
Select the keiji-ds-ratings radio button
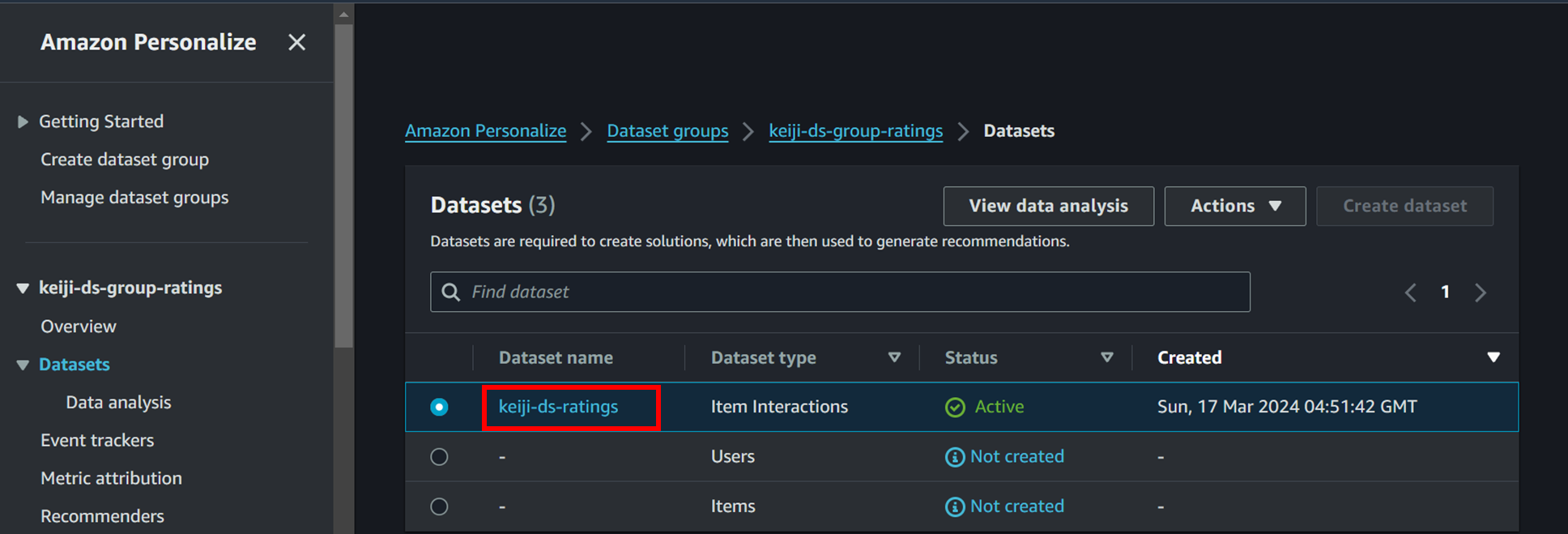(x=439, y=407)
